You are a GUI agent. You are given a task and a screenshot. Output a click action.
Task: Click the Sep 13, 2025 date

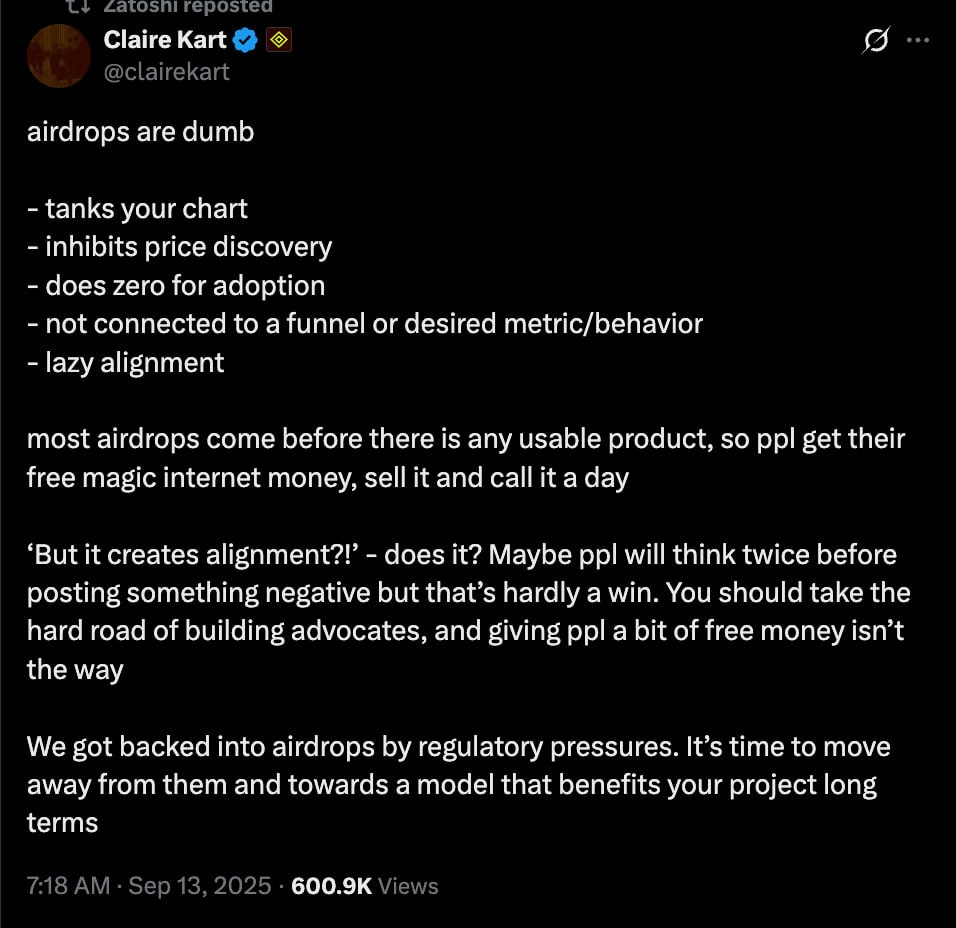pyautogui.click(x=200, y=886)
